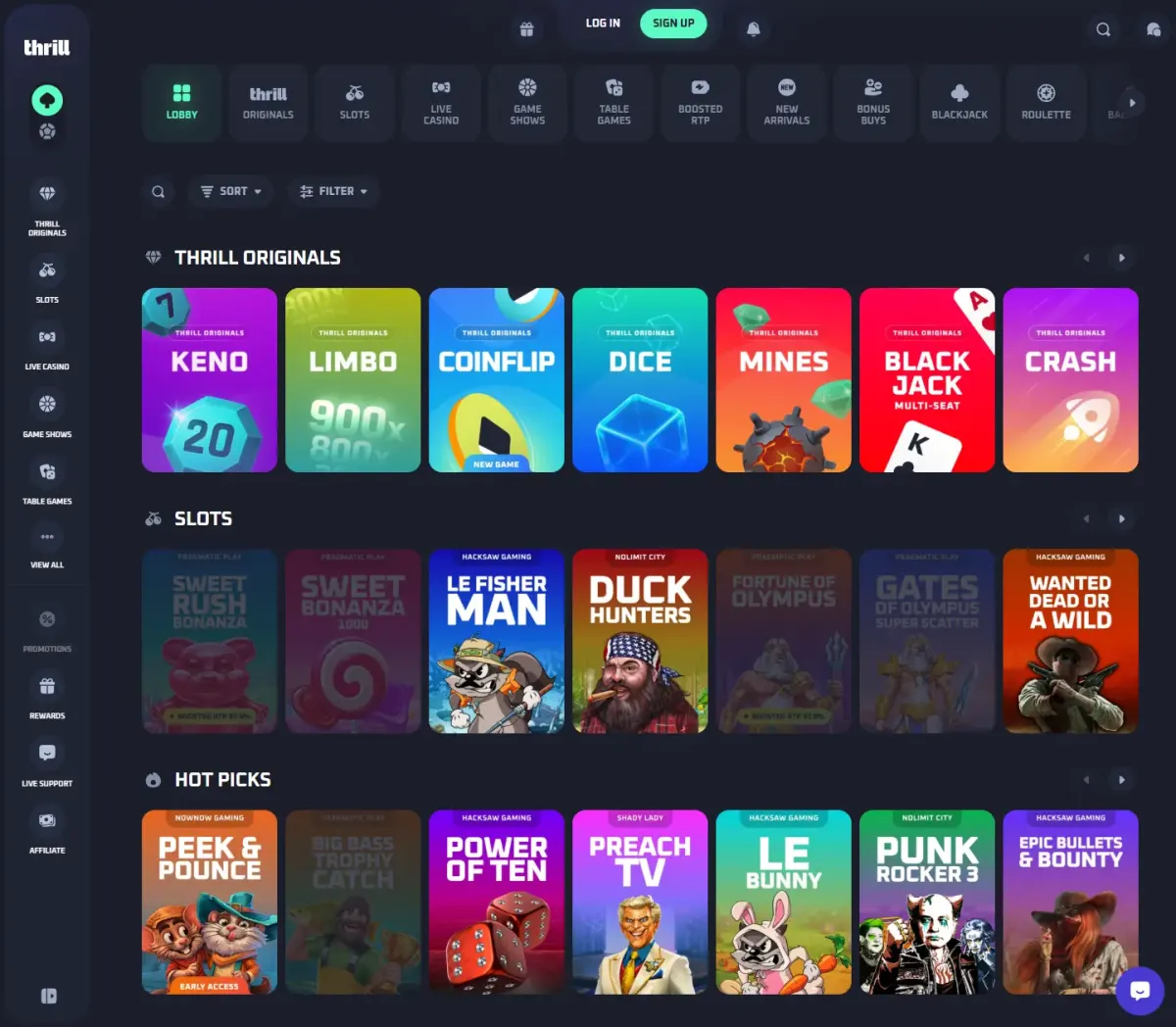Click the Log In button
Image resolution: width=1176 pixels, height=1027 pixels.
point(603,24)
